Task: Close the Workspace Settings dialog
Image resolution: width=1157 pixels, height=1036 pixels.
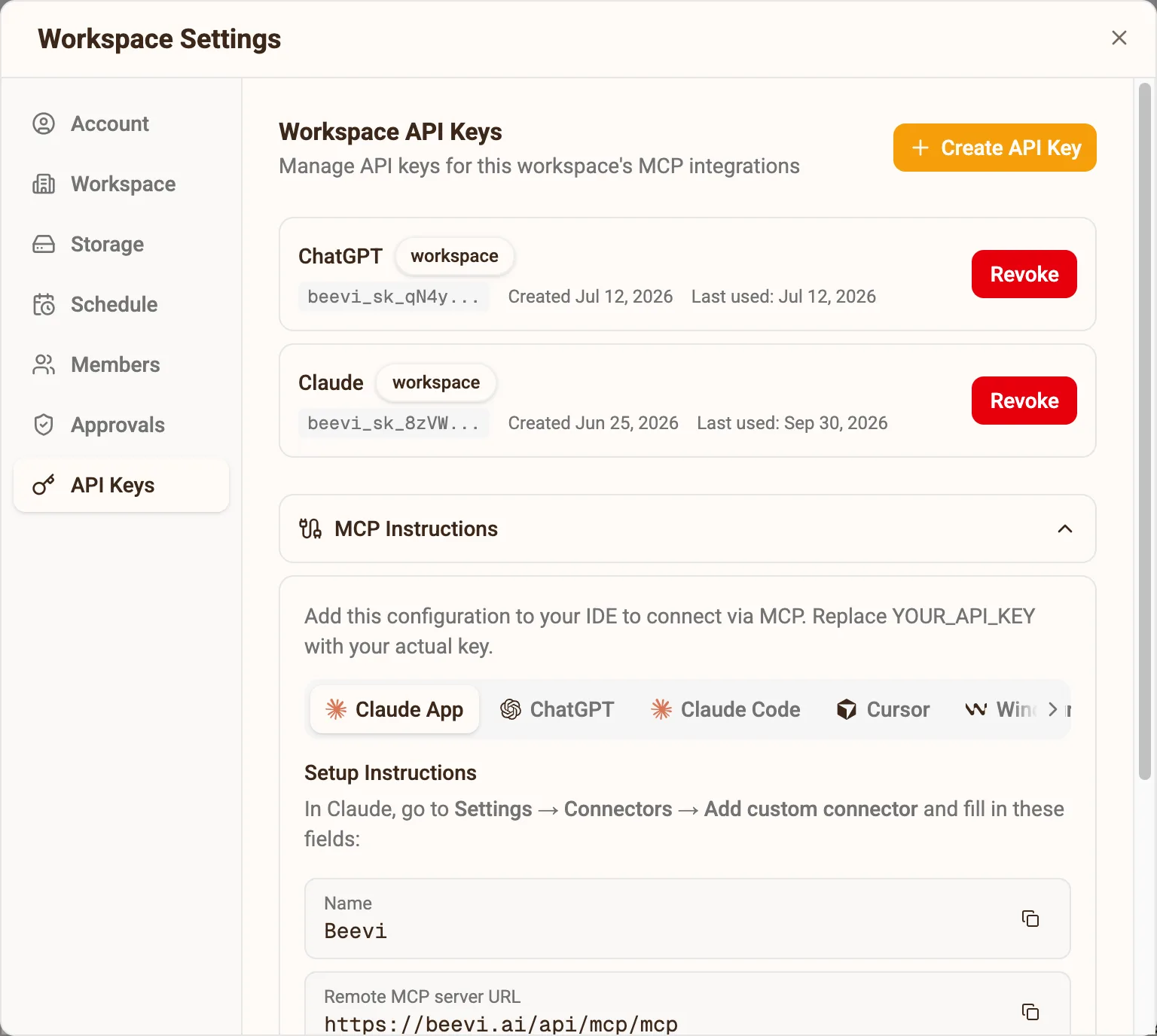Action: pos(1119,38)
